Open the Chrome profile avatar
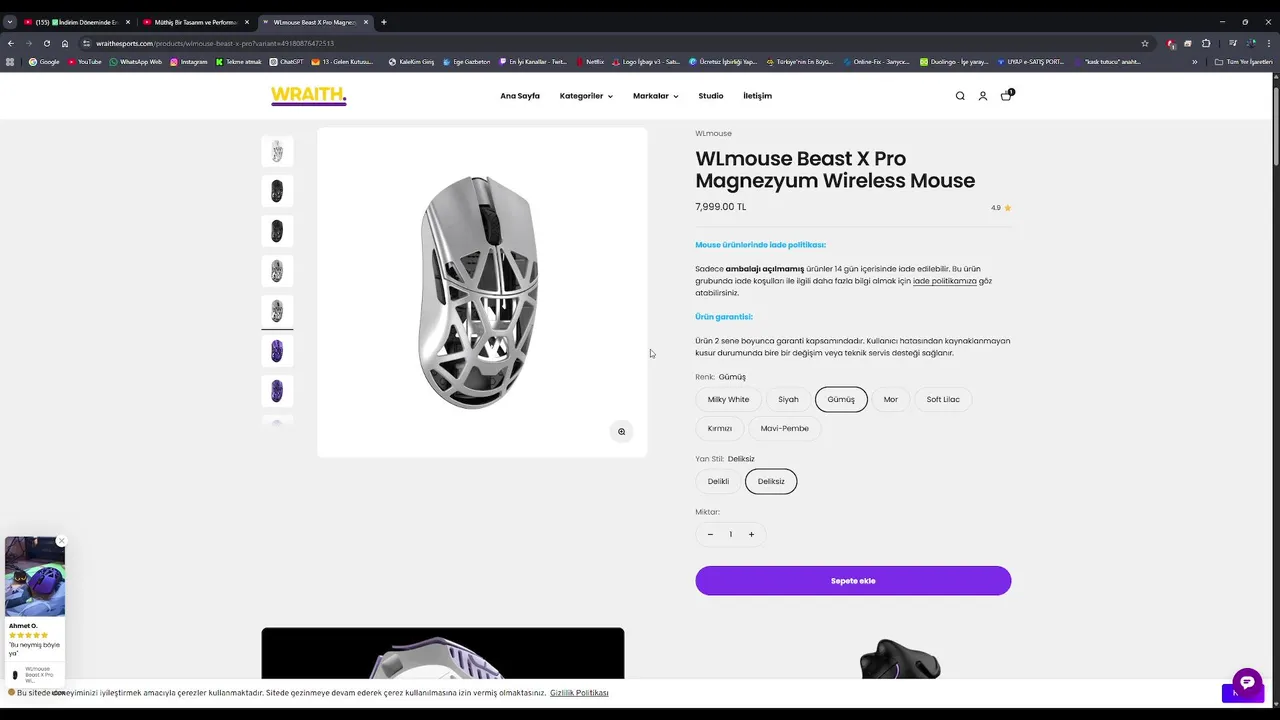 1251,43
